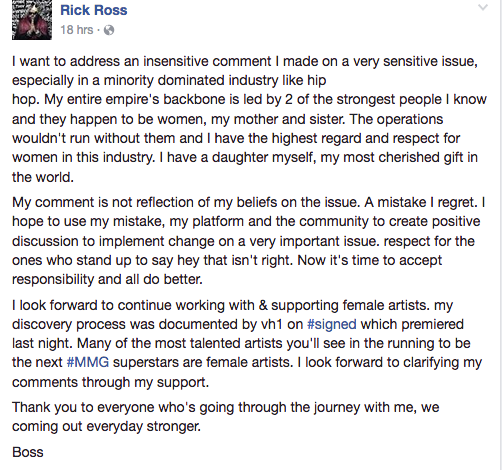Click the paragraph starting 'Thank you to everyone'
The image size is (502, 470).
226,417
